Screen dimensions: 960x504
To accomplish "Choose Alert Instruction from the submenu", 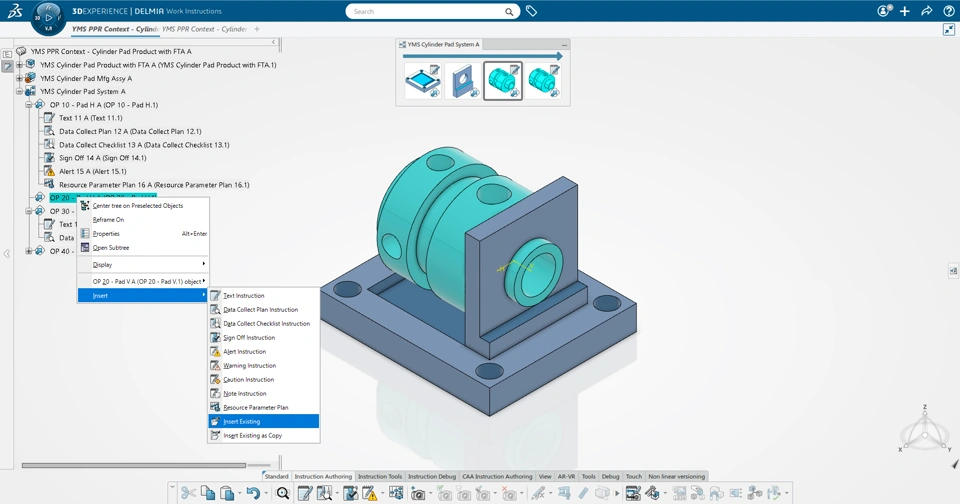I will (x=264, y=352).
